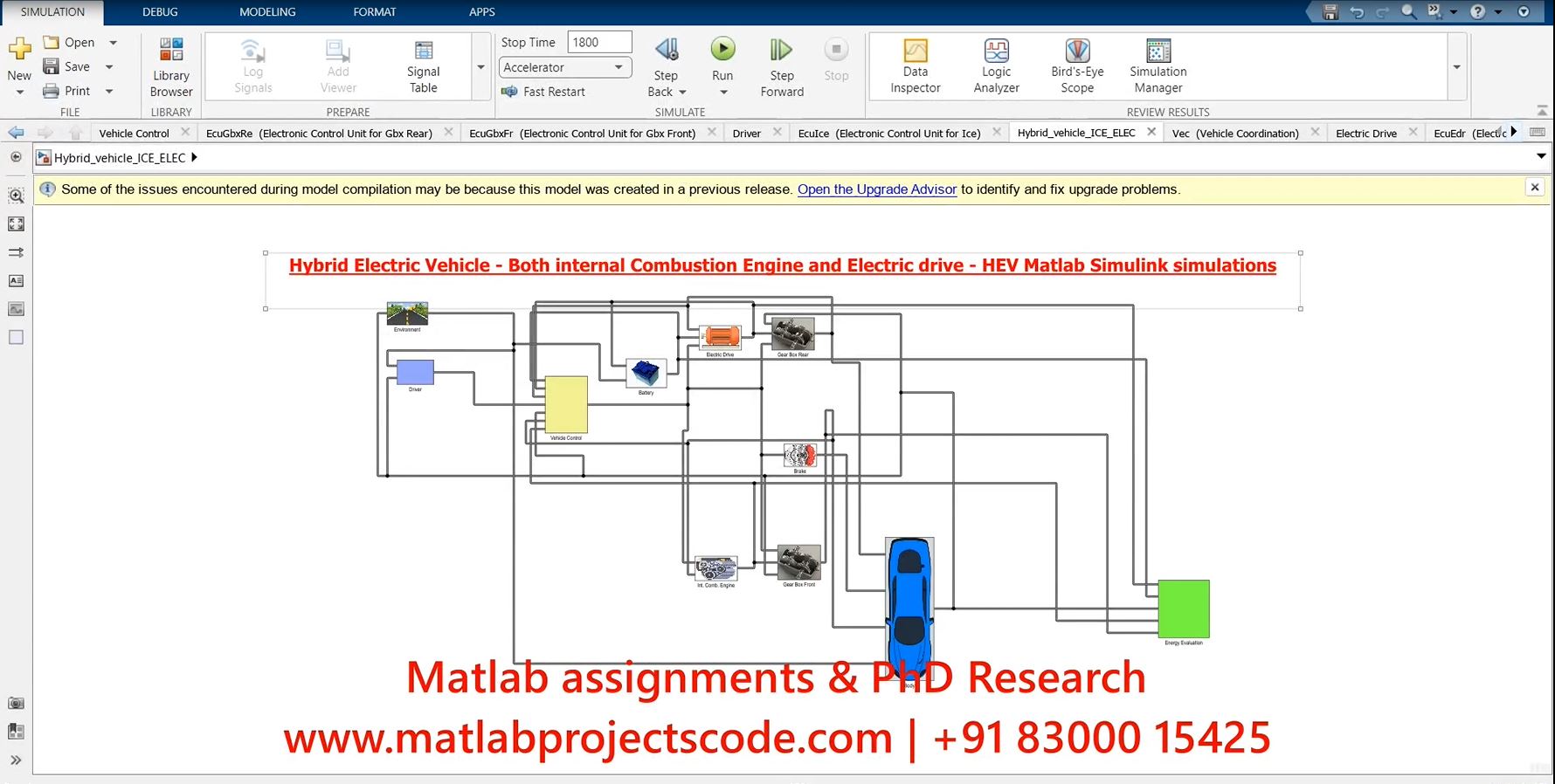1555x784 pixels.
Task: Click the Stop Time input field
Action: (599, 42)
